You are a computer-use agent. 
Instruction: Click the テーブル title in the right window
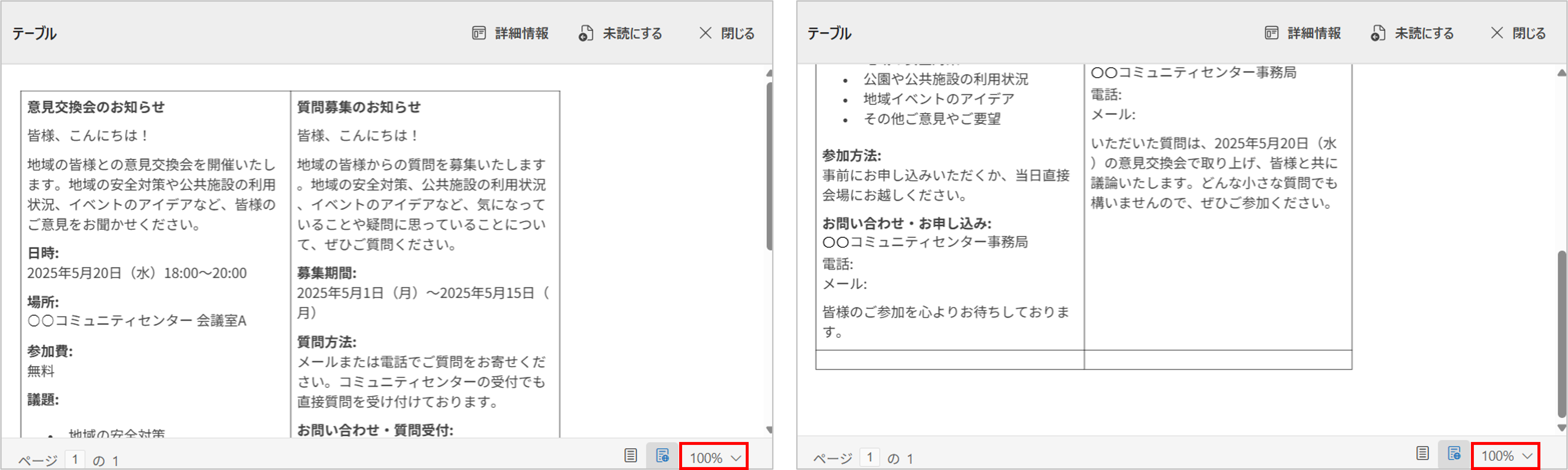pyautogui.click(x=829, y=33)
